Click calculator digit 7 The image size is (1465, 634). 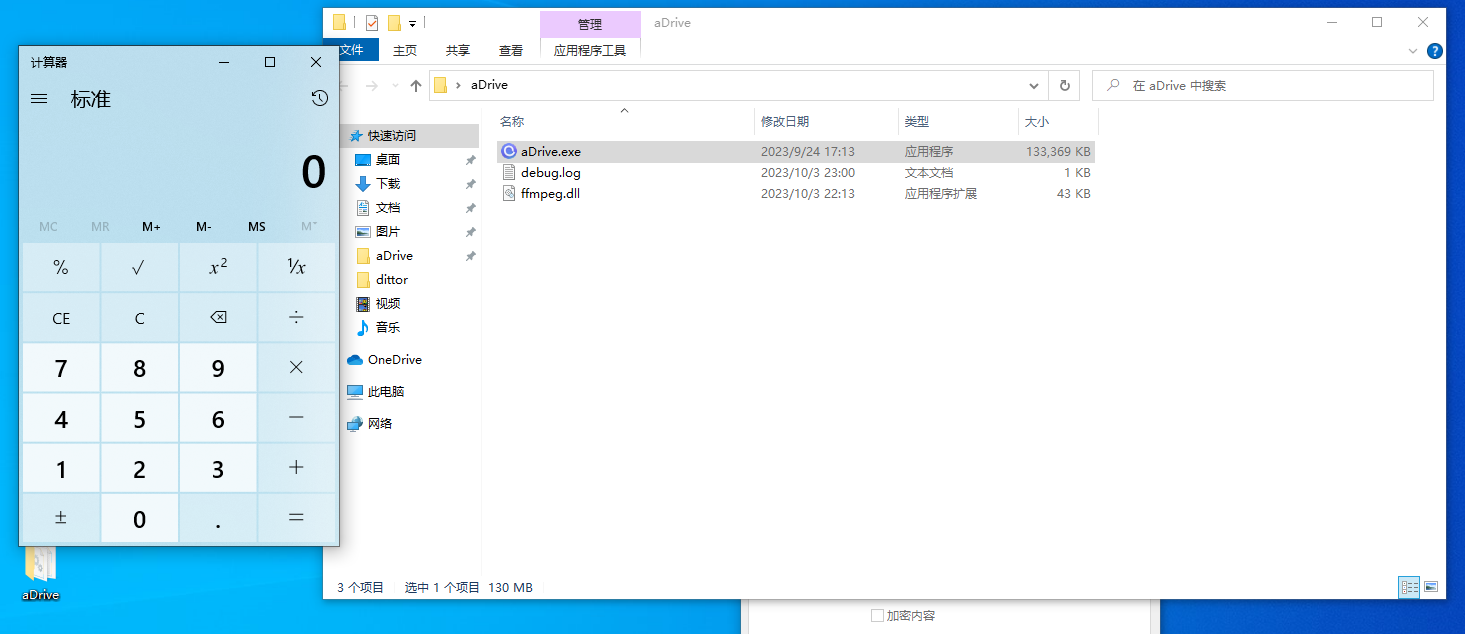coord(61,368)
